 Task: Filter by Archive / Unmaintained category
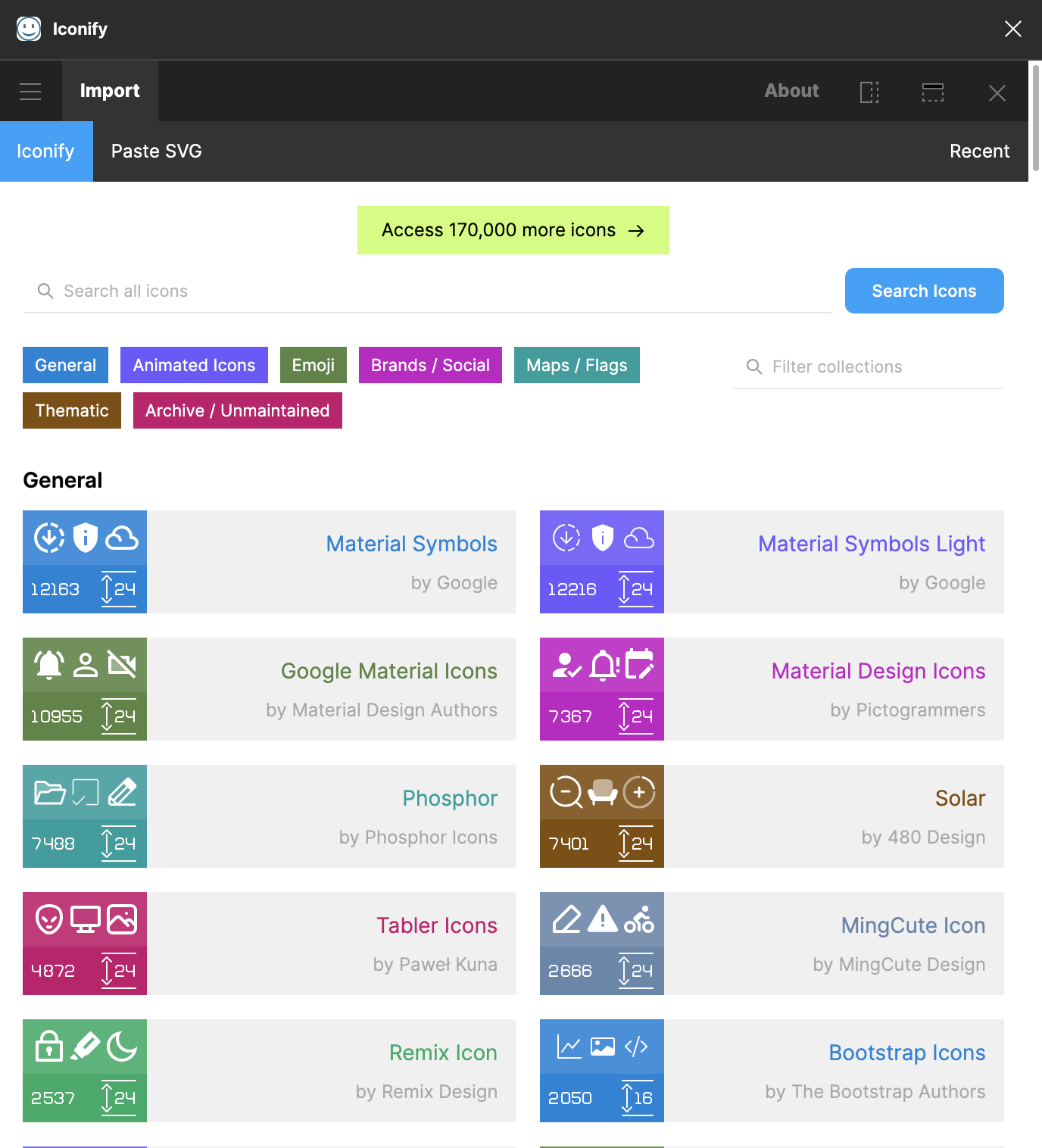pyautogui.click(x=238, y=410)
